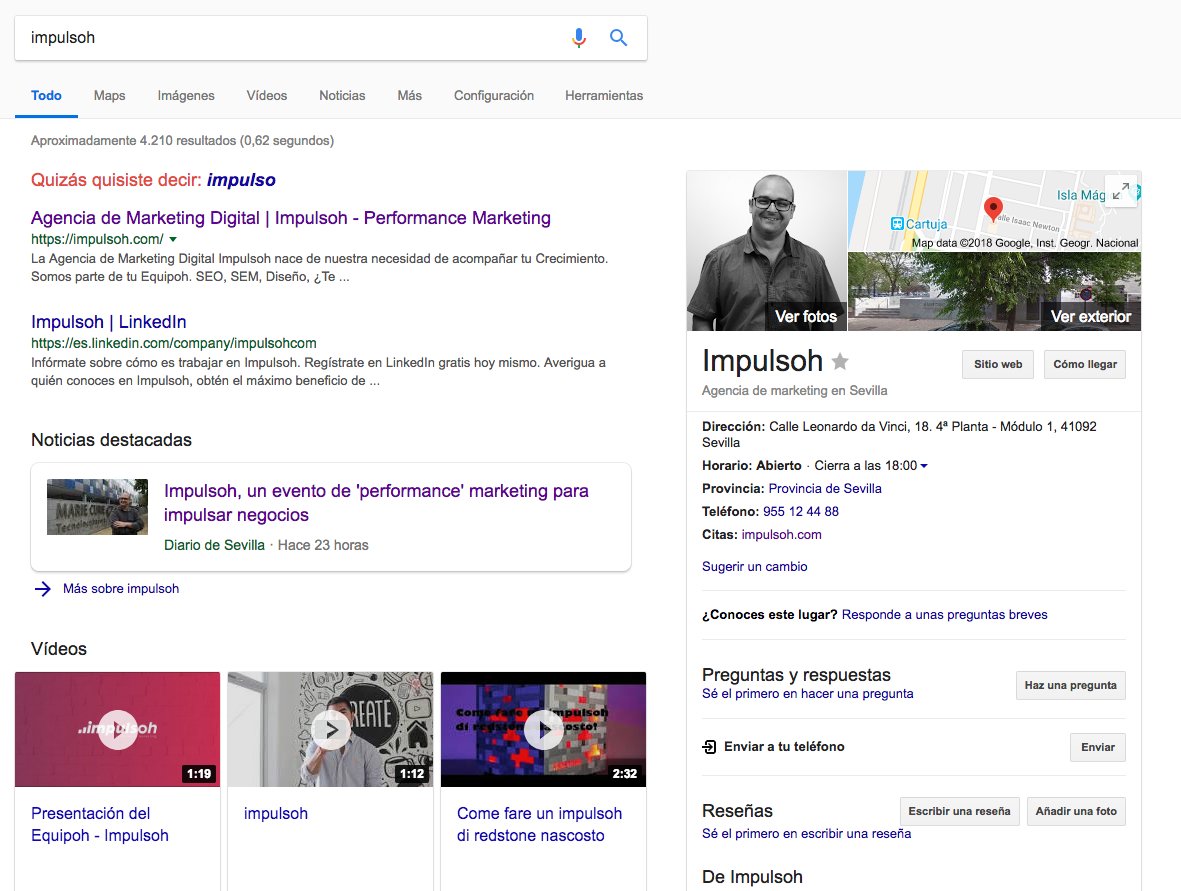Image resolution: width=1181 pixels, height=891 pixels.
Task: Expand the map with the fullscreen arrows icon
Action: click(x=1121, y=191)
